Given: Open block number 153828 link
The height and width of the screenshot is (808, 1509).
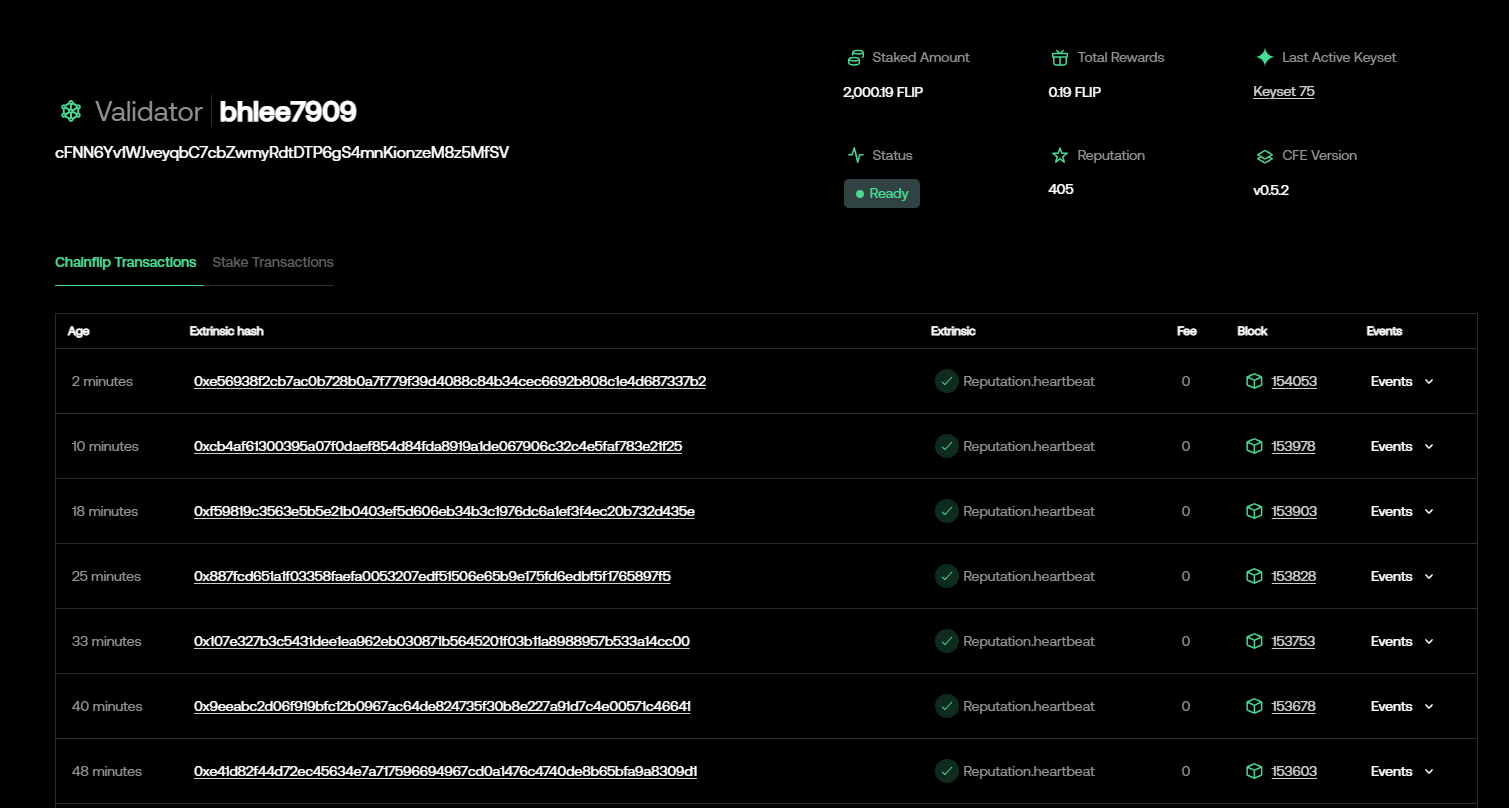Looking at the screenshot, I should click(x=1294, y=576).
